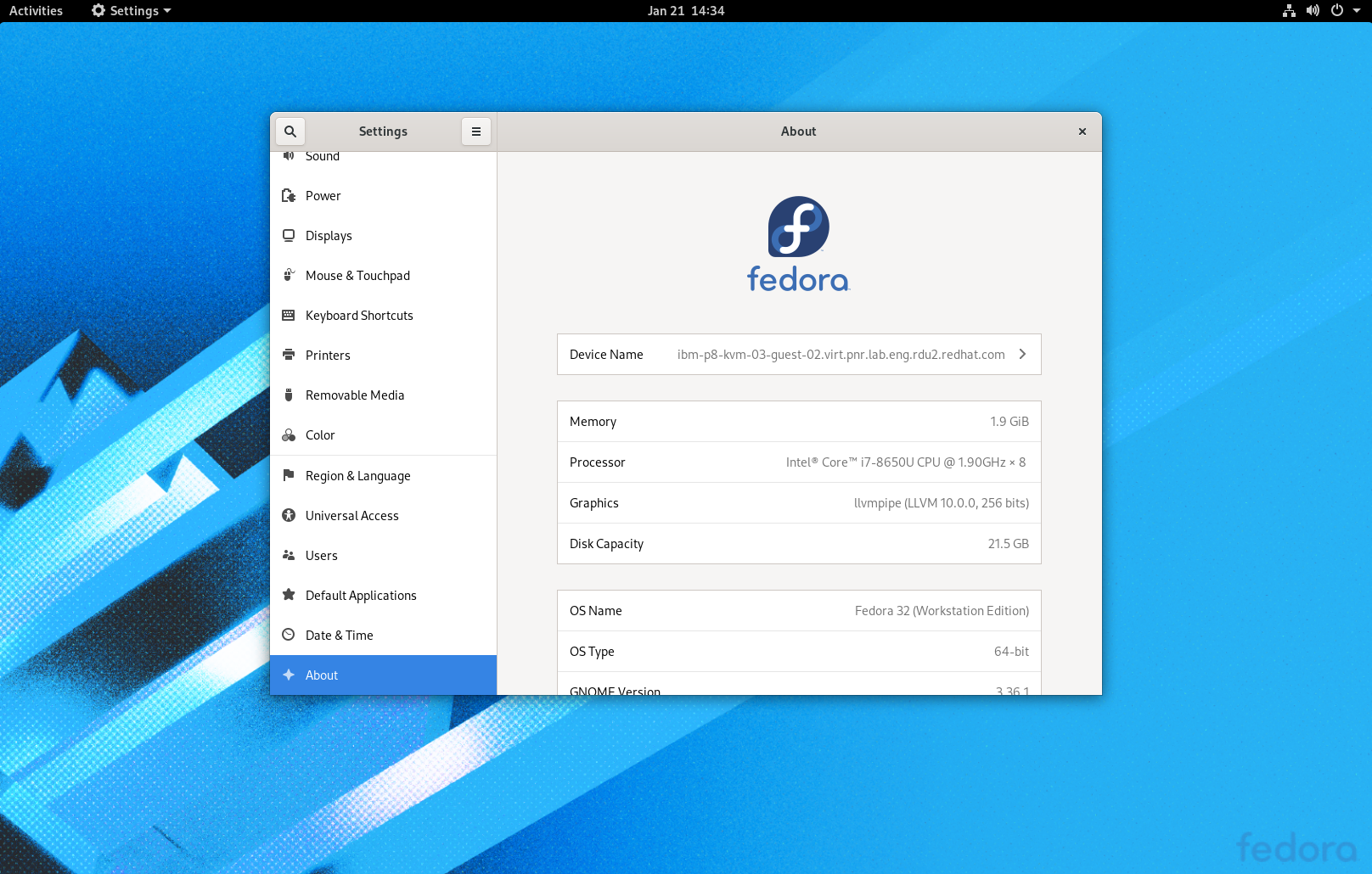
Task: Click the 1.9 GiB memory value
Action: [x=1009, y=422]
